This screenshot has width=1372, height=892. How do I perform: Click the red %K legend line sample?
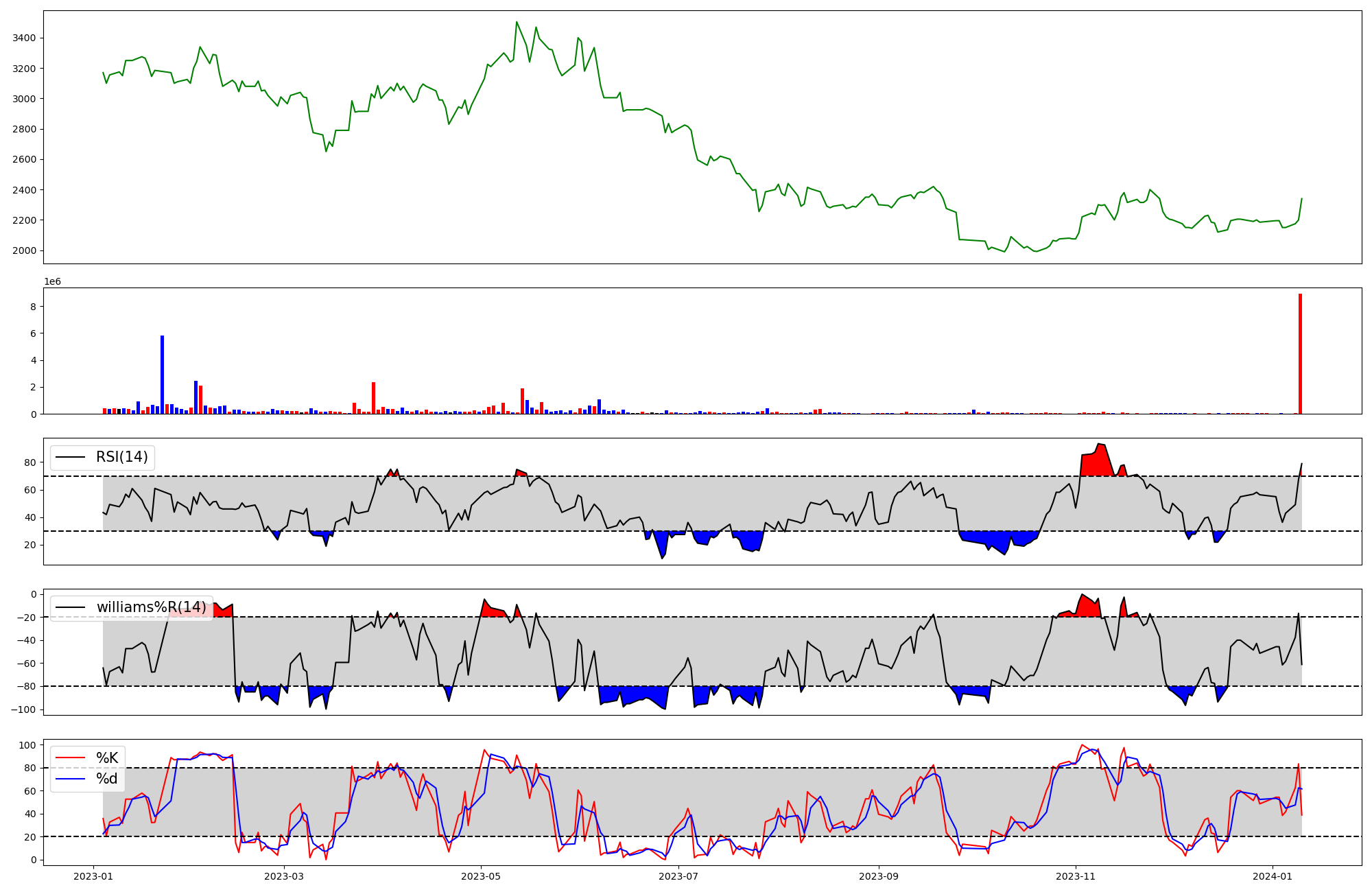70,758
